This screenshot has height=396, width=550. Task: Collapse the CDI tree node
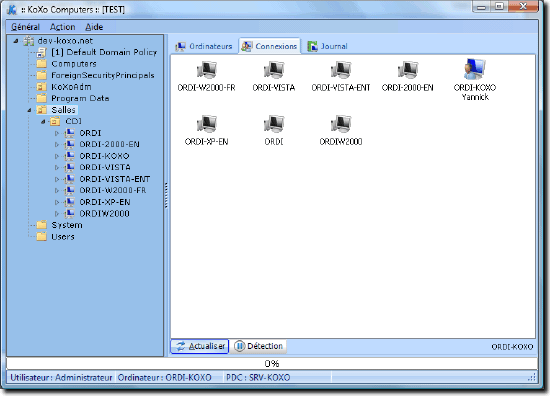click(43, 122)
